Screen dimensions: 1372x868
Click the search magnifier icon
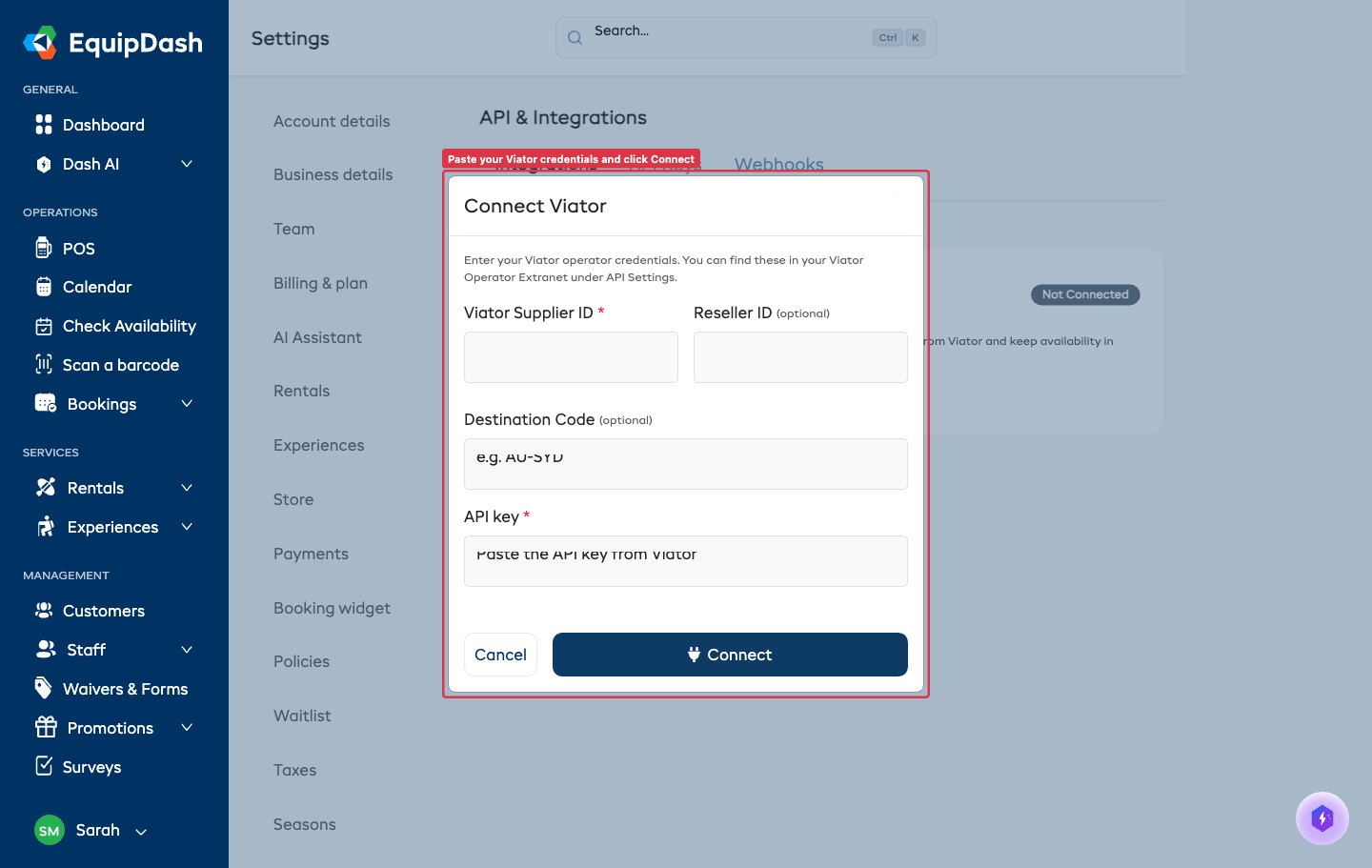pyautogui.click(x=575, y=38)
